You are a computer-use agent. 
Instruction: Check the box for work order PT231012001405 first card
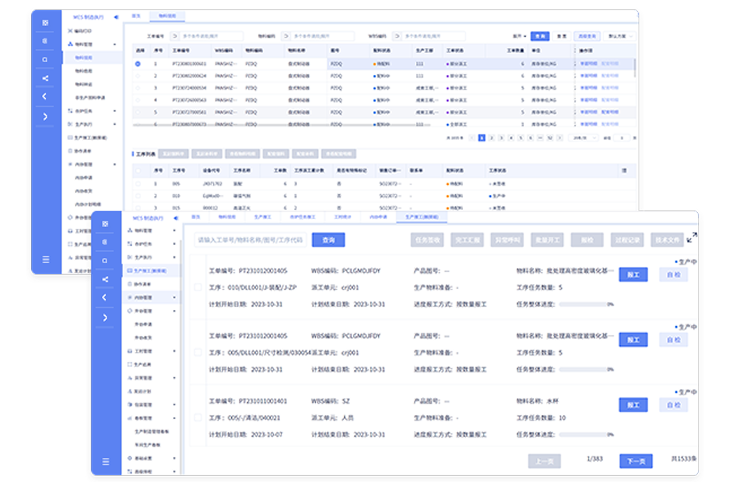pyautogui.click(x=198, y=288)
